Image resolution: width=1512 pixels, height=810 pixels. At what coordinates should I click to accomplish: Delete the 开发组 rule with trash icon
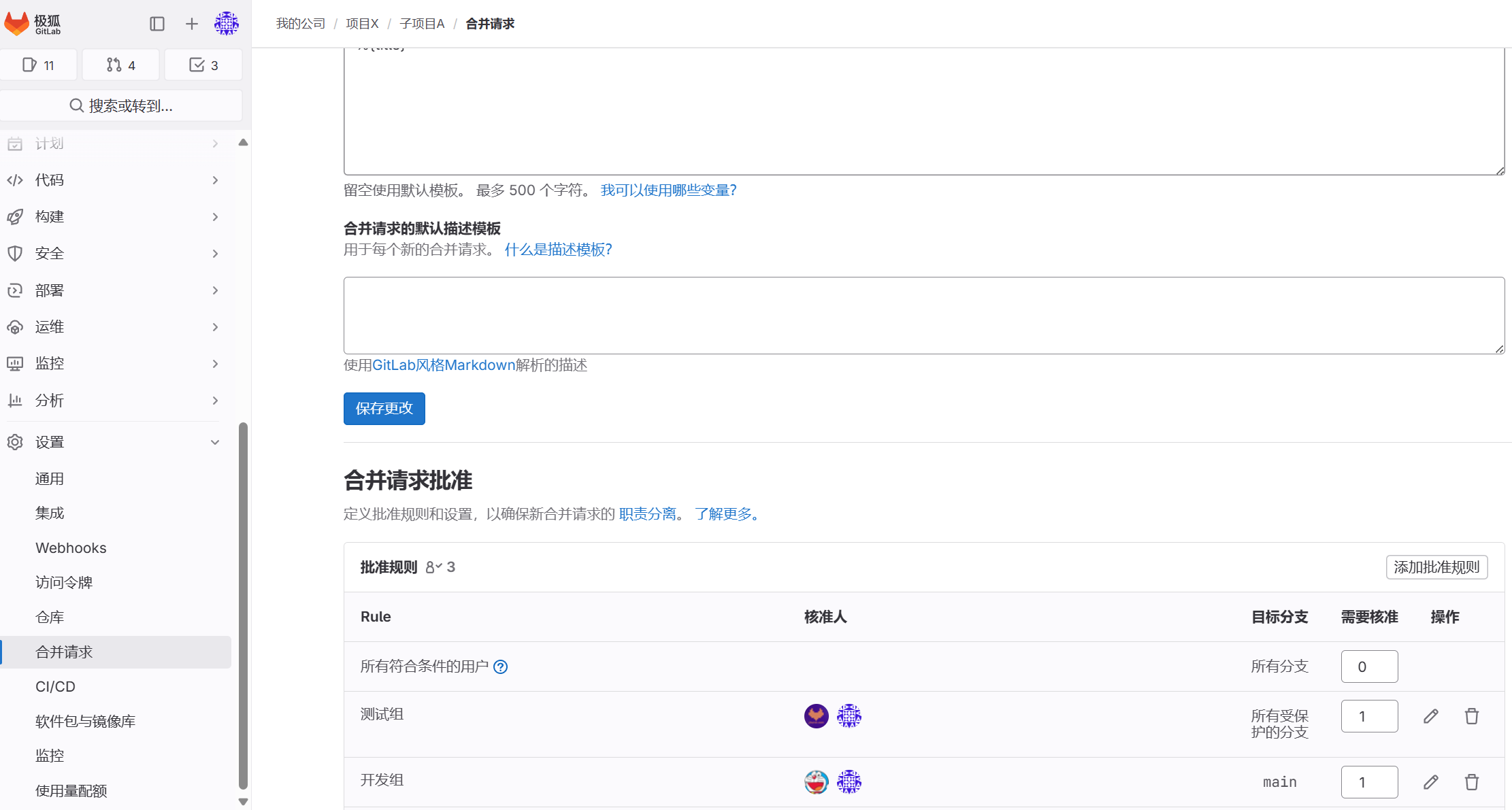click(1472, 781)
